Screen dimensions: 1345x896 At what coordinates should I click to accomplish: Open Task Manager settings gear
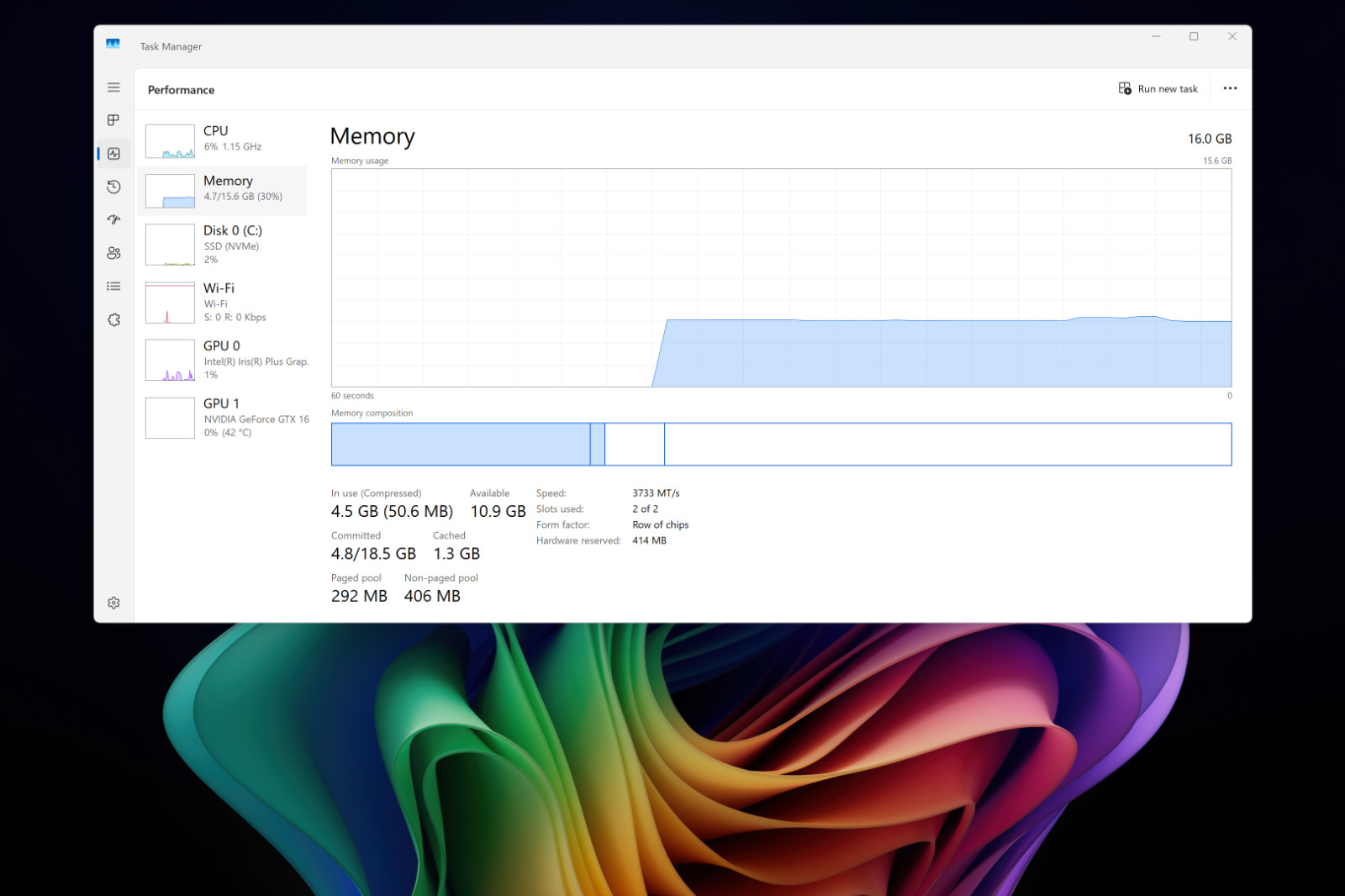(x=113, y=603)
